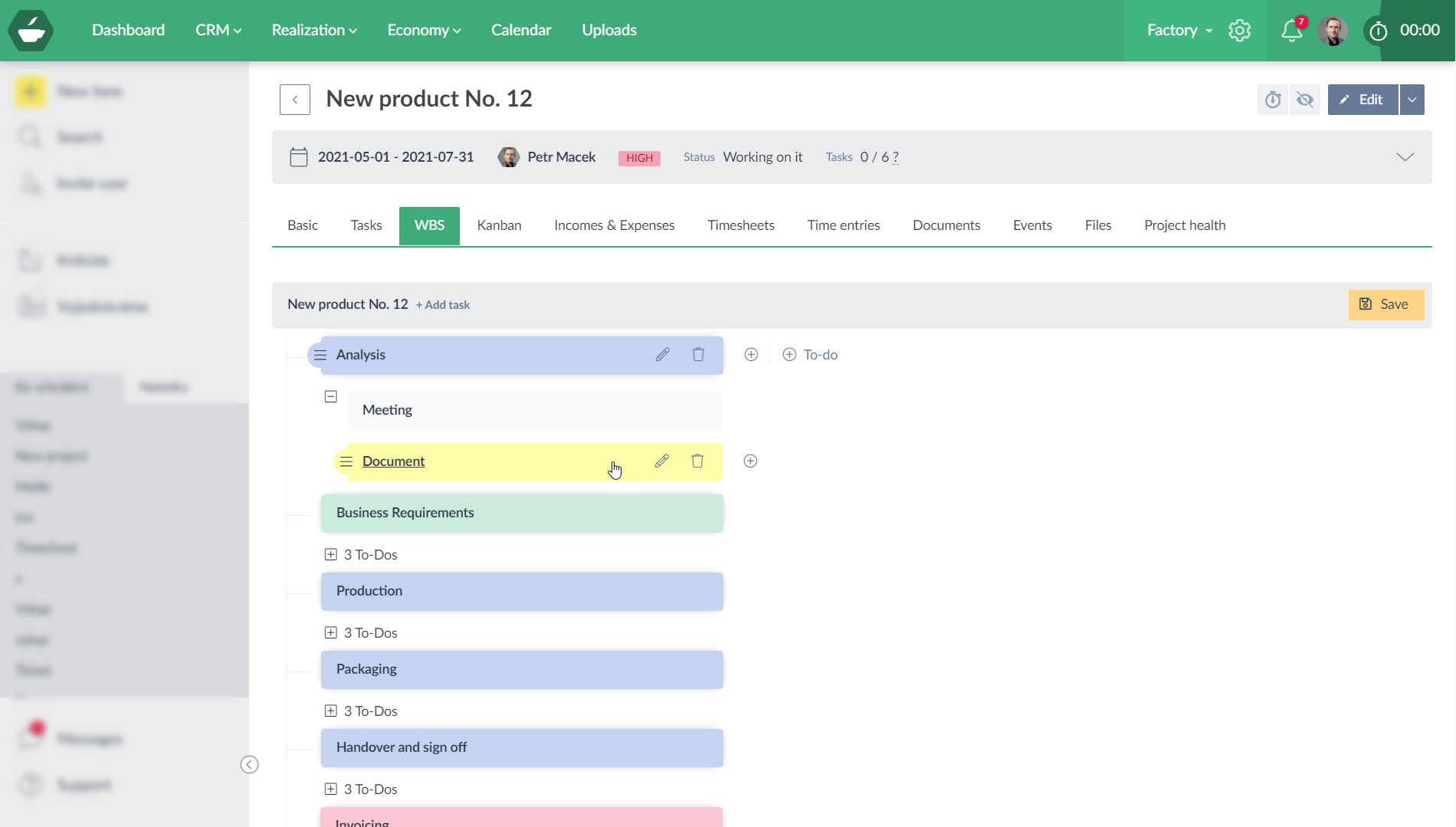Screen dimensions: 1456x827
Task: Open the Economy menu
Action: (424, 31)
